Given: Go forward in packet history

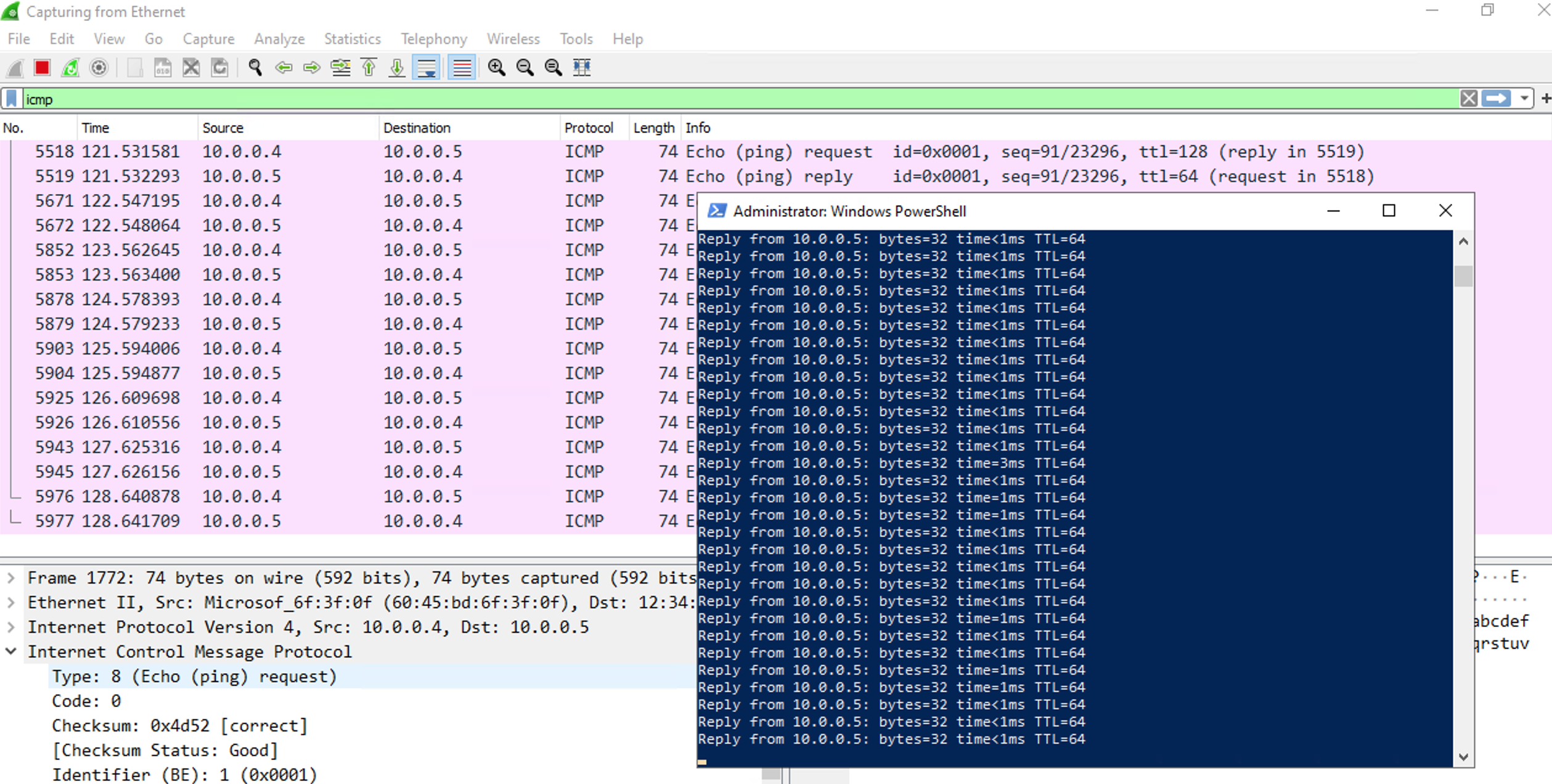Looking at the screenshot, I should pos(312,68).
